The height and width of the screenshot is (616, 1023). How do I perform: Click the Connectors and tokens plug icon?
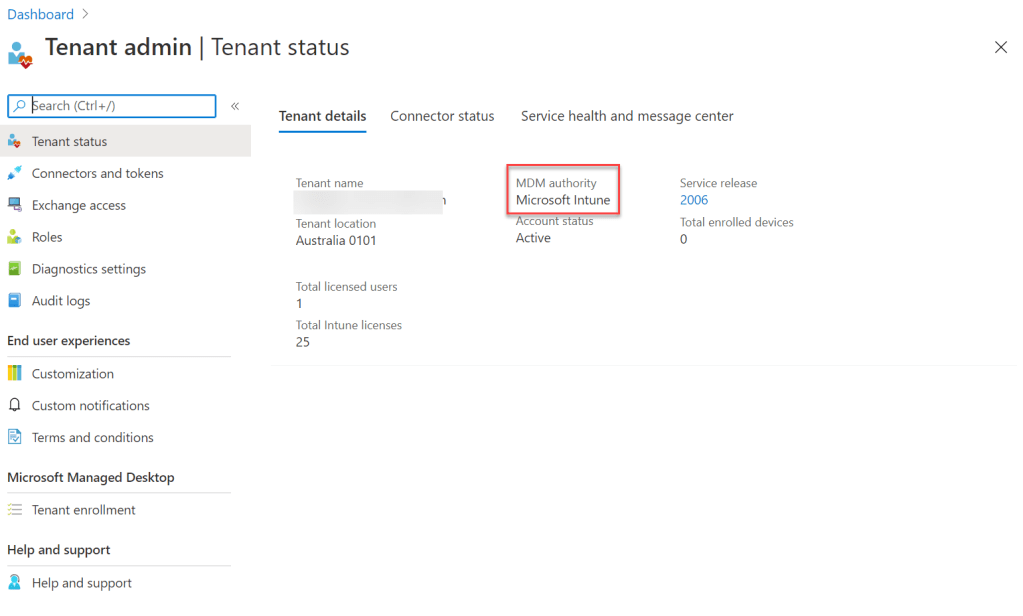click(x=14, y=173)
